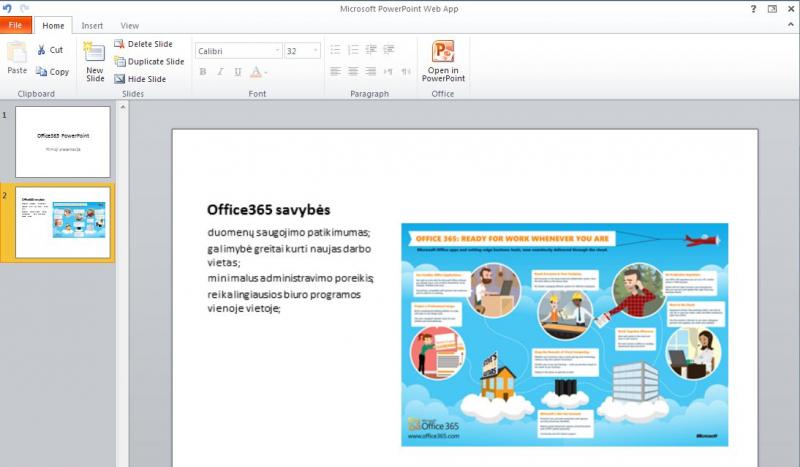
Task: Select slide 1 thumbnail
Action: click(x=63, y=142)
